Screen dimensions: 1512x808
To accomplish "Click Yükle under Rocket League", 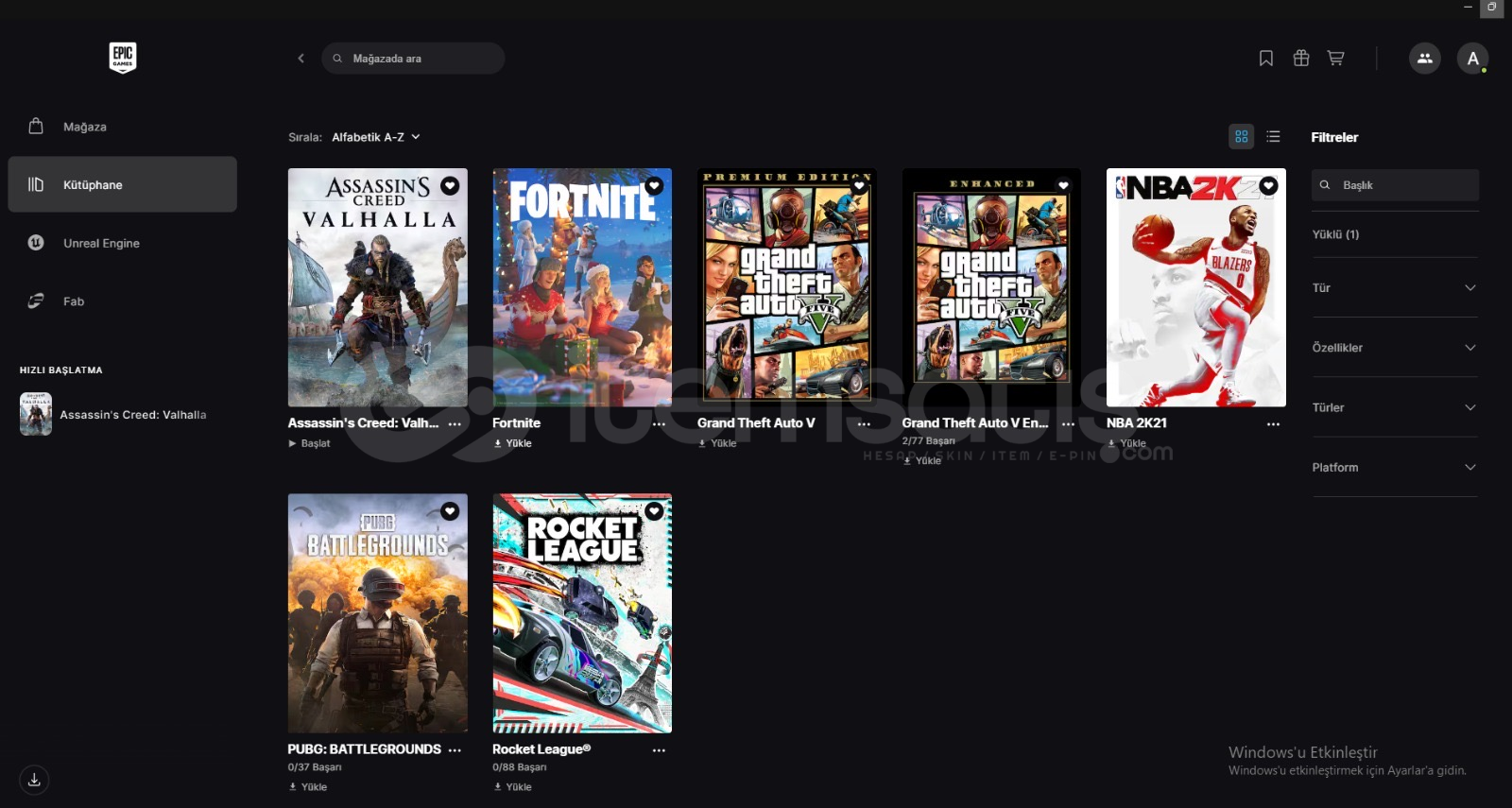I will (512, 786).
